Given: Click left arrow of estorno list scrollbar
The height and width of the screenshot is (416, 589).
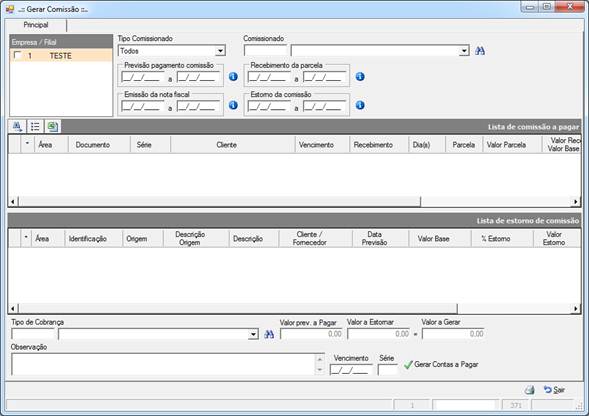Looking at the screenshot, I should click(13, 309).
